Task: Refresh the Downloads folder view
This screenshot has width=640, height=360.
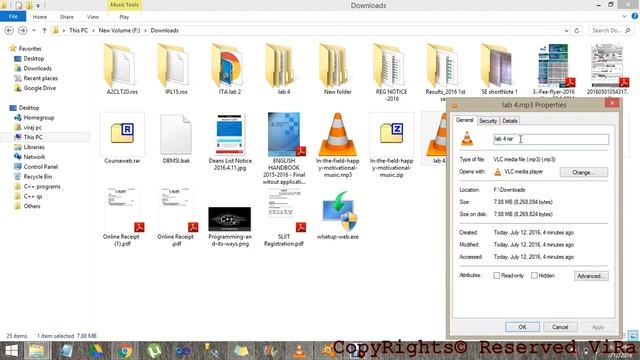Action: click(577, 30)
